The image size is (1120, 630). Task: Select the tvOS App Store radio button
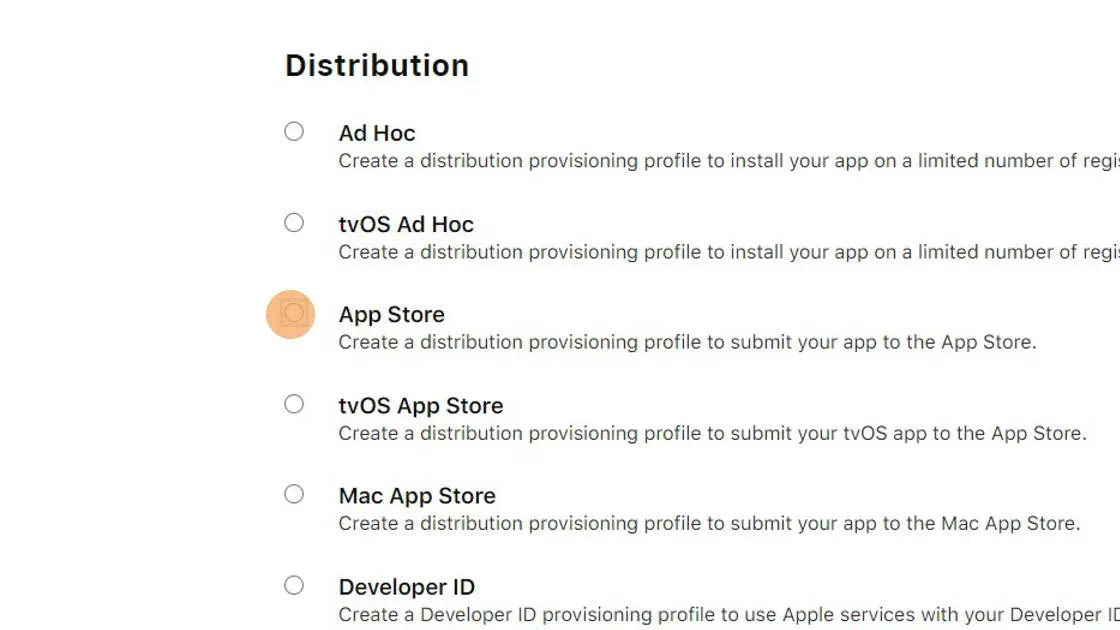(293, 403)
